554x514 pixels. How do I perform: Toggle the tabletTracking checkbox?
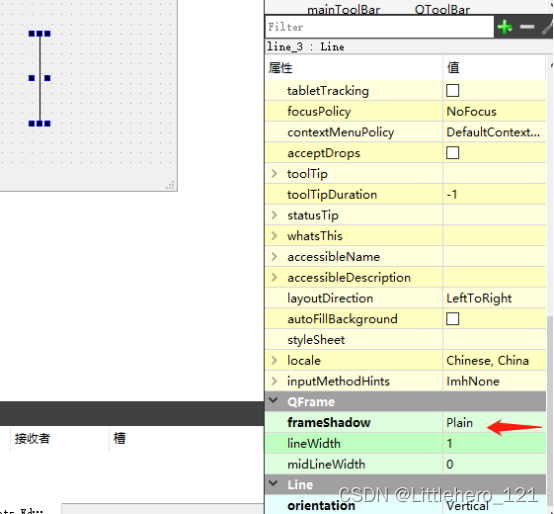(x=453, y=90)
